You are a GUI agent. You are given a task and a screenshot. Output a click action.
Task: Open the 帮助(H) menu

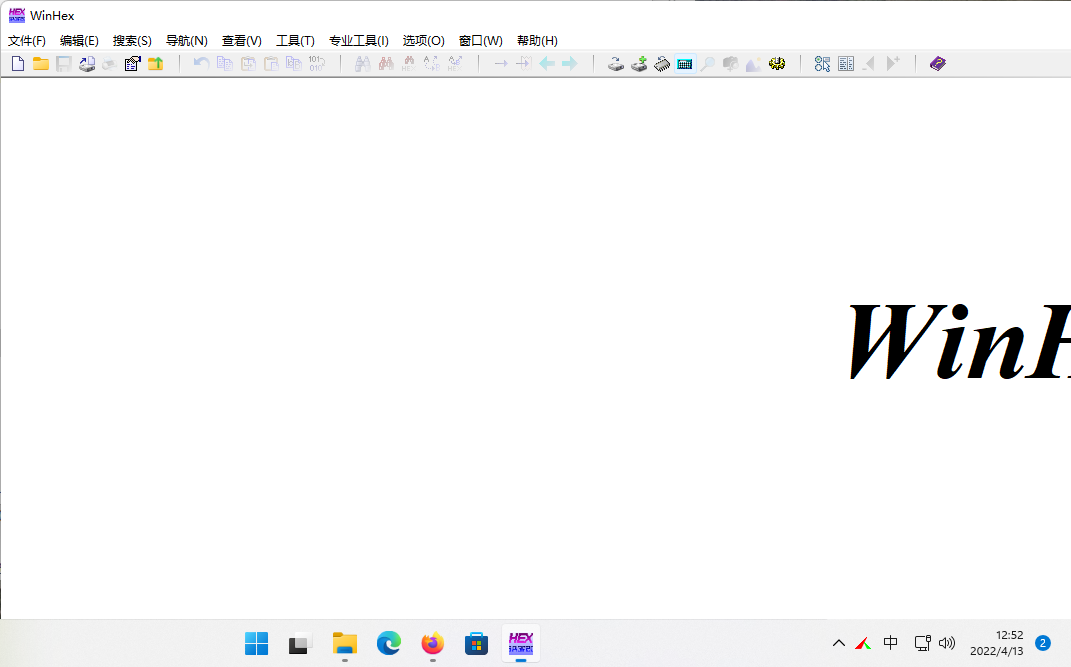click(x=537, y=41)
